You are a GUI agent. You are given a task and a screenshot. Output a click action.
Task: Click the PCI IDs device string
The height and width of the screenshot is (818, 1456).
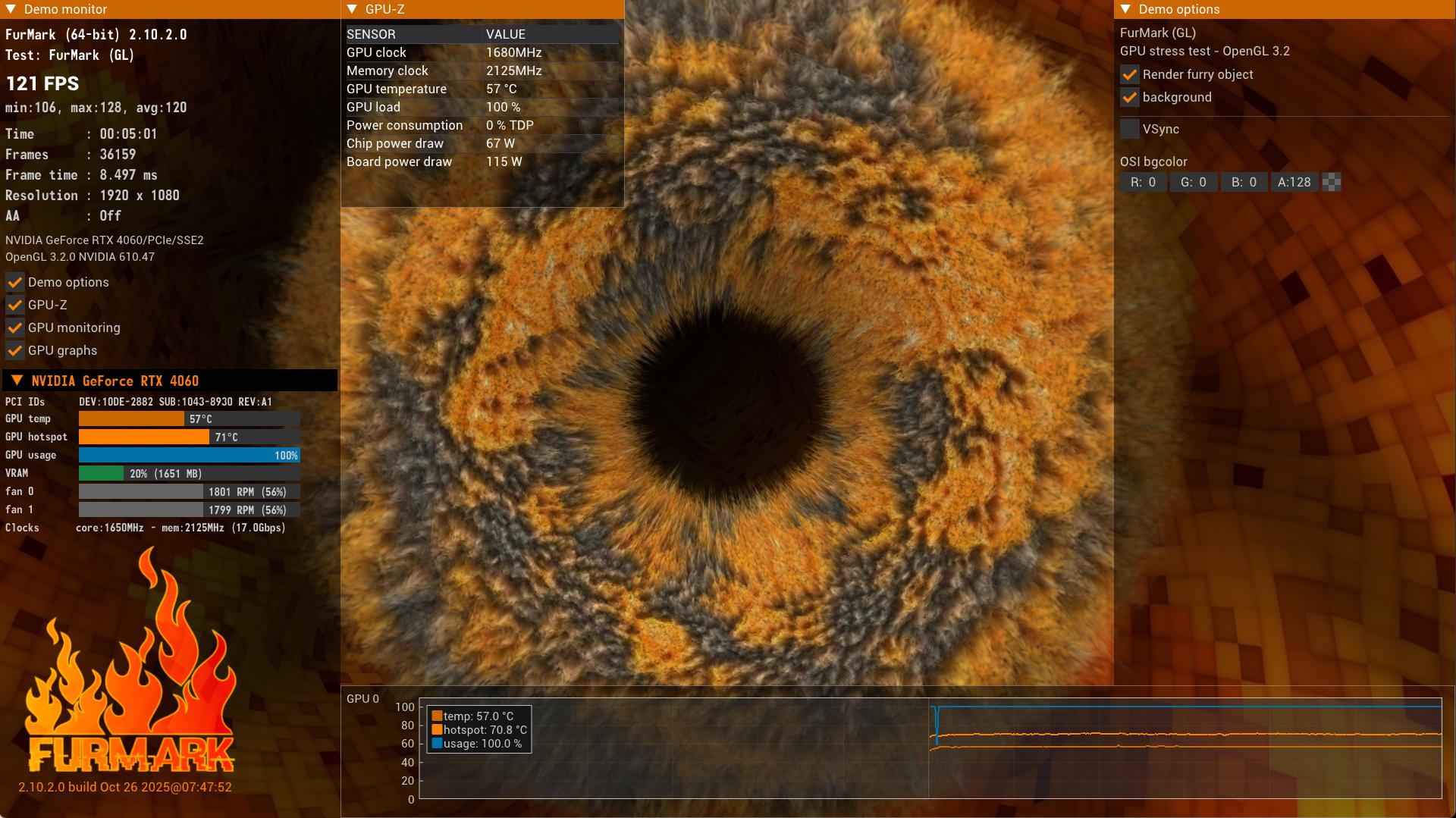[x=175, y=402]
